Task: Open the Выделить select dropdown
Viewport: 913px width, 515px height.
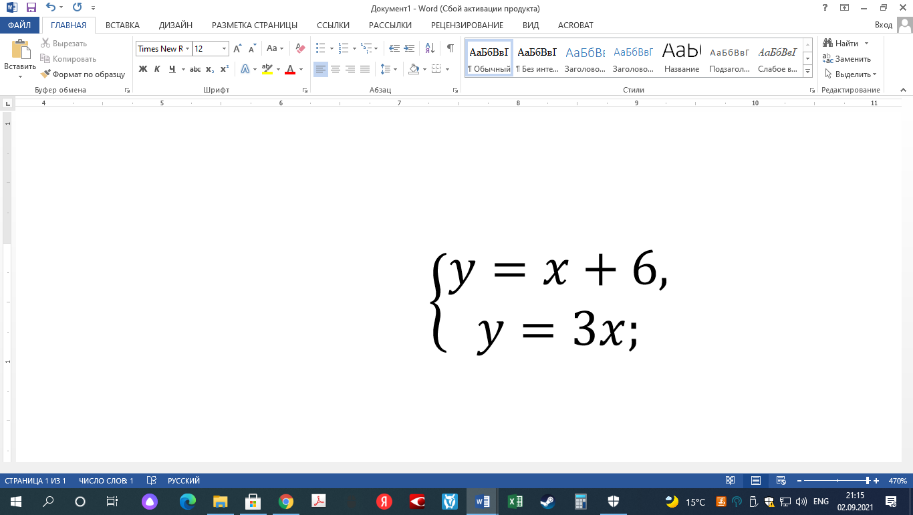Action: pyautogui.click(x=850, y=74)
